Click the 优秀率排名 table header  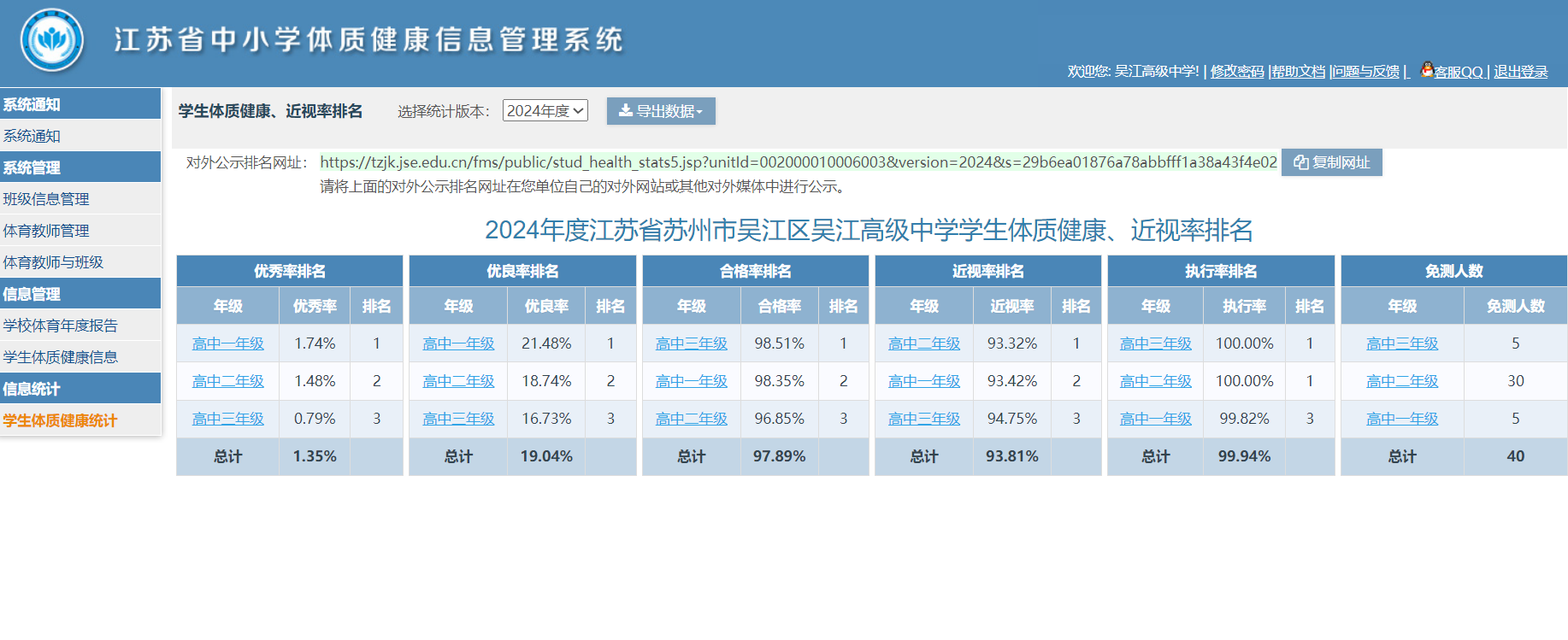pos(290,271)
